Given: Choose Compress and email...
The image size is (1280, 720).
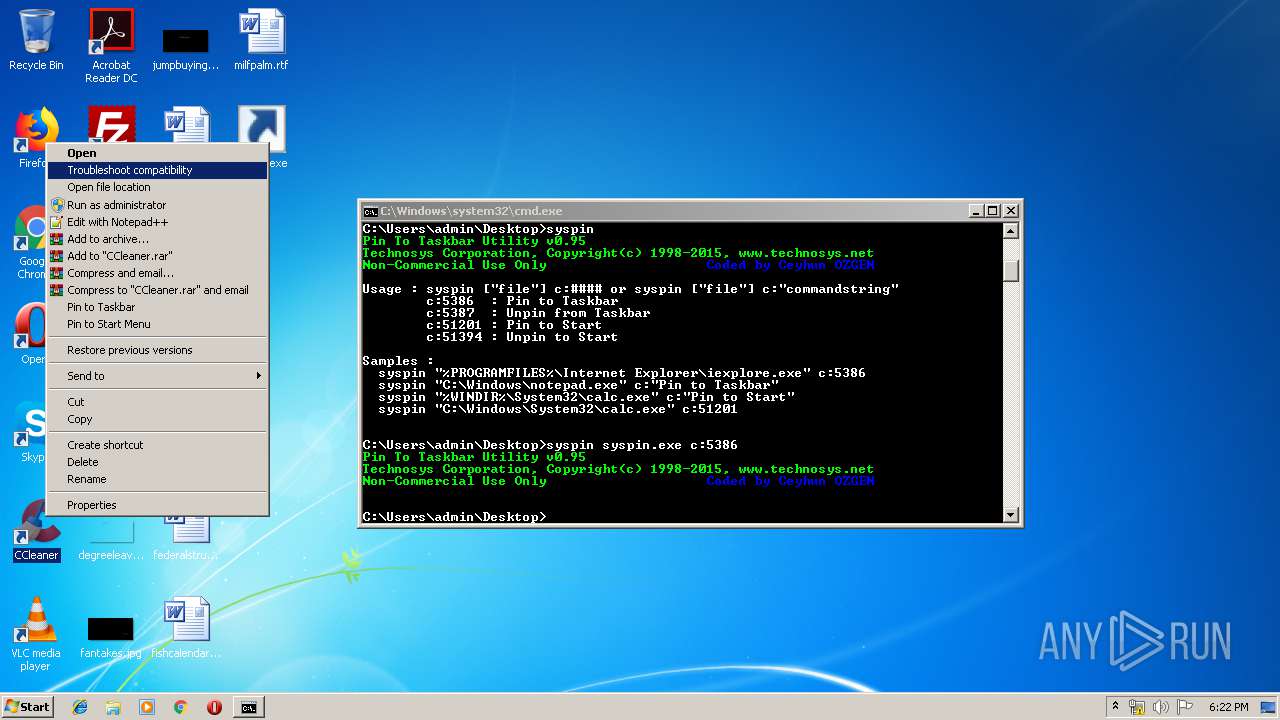Looking at the screenshot, I should pyautogui.click(x=158, y=273).
